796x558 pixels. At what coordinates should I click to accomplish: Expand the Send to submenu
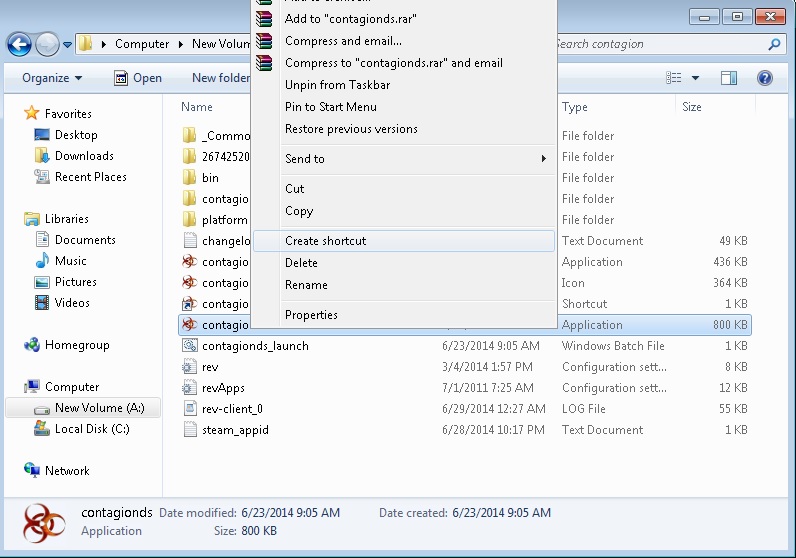pyautogui.click(x=404, y=158)
